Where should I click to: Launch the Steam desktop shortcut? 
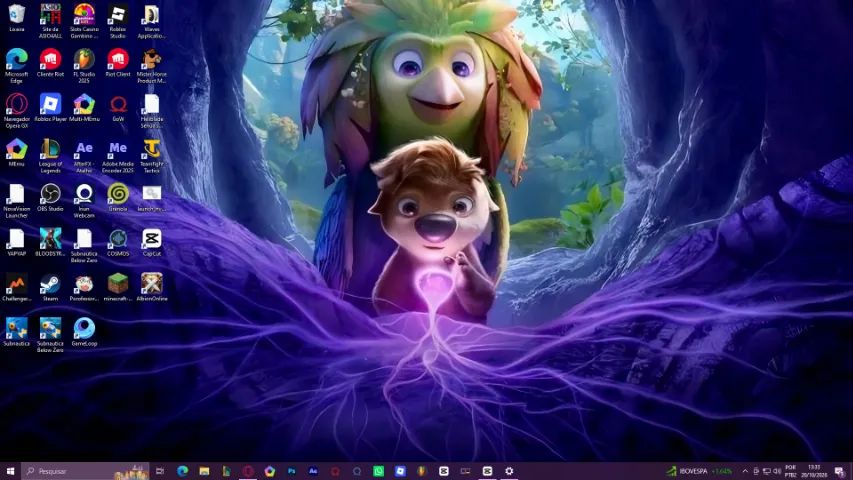50,287
